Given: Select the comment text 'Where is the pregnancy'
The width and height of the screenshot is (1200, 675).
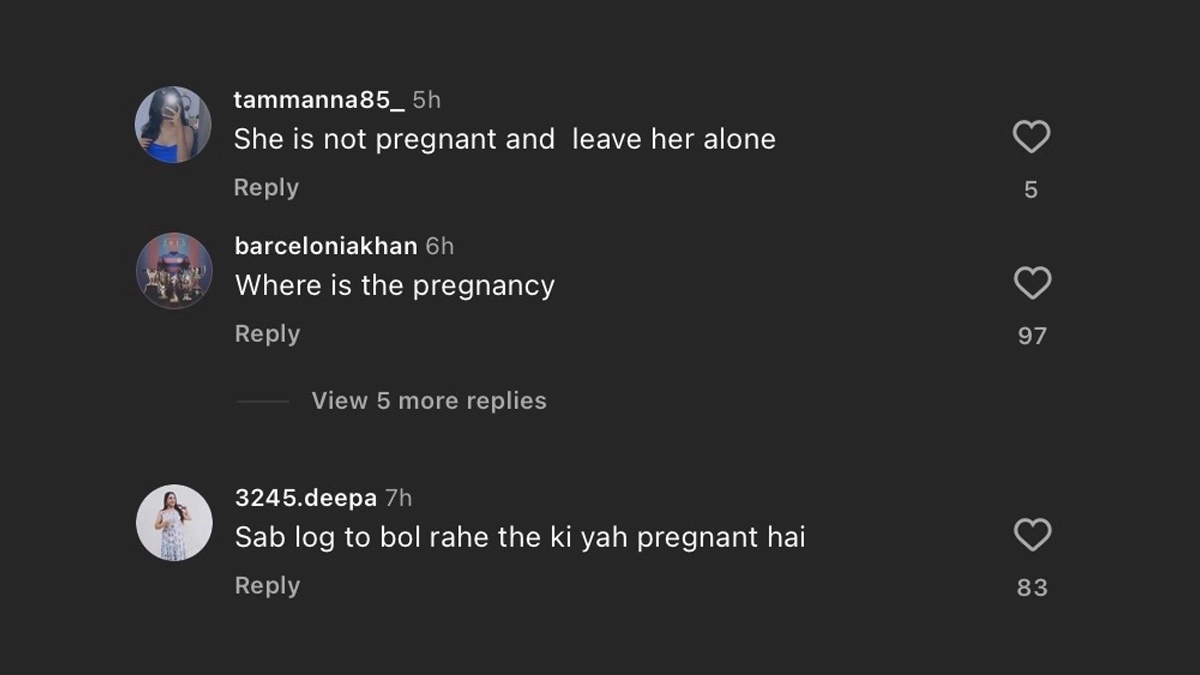Looking at the screenshot, I should [x=395, y=286].
